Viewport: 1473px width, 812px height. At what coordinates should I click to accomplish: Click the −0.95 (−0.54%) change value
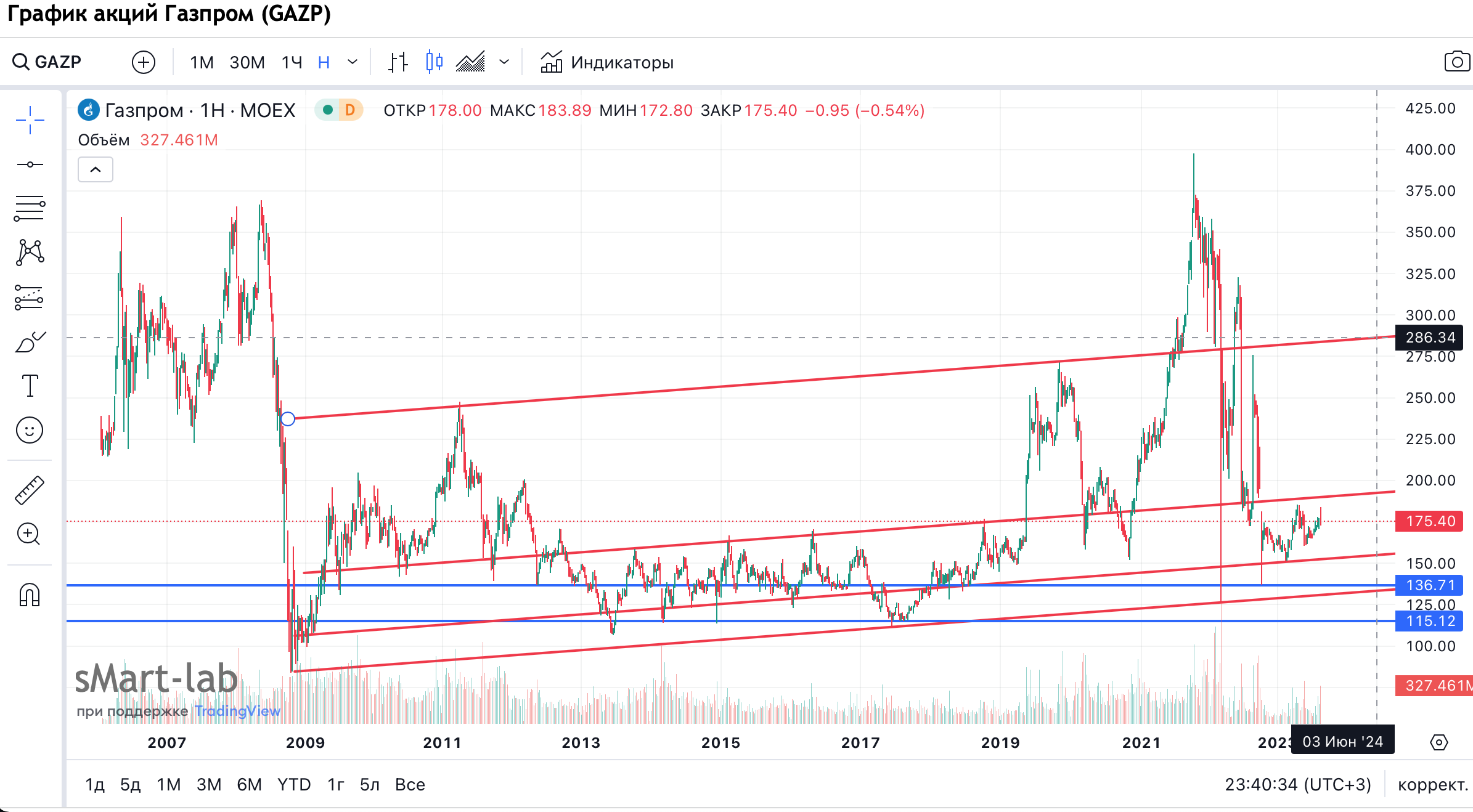[x=865, y=110]
